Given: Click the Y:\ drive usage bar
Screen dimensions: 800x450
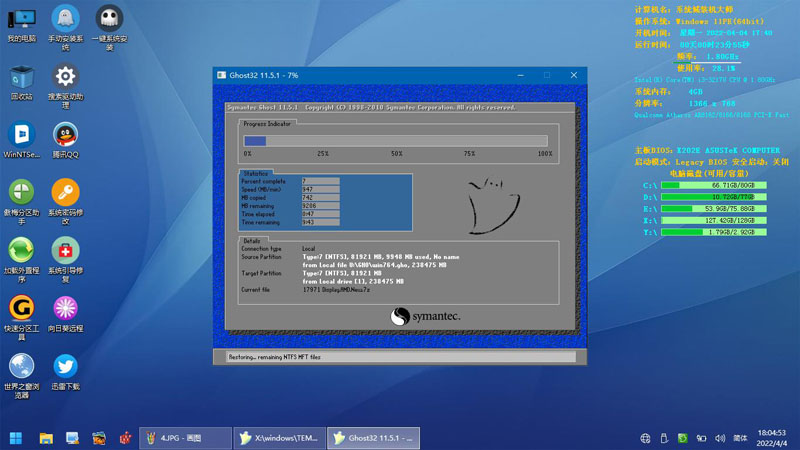Looking at the screenshot, I should coord(714,232).
